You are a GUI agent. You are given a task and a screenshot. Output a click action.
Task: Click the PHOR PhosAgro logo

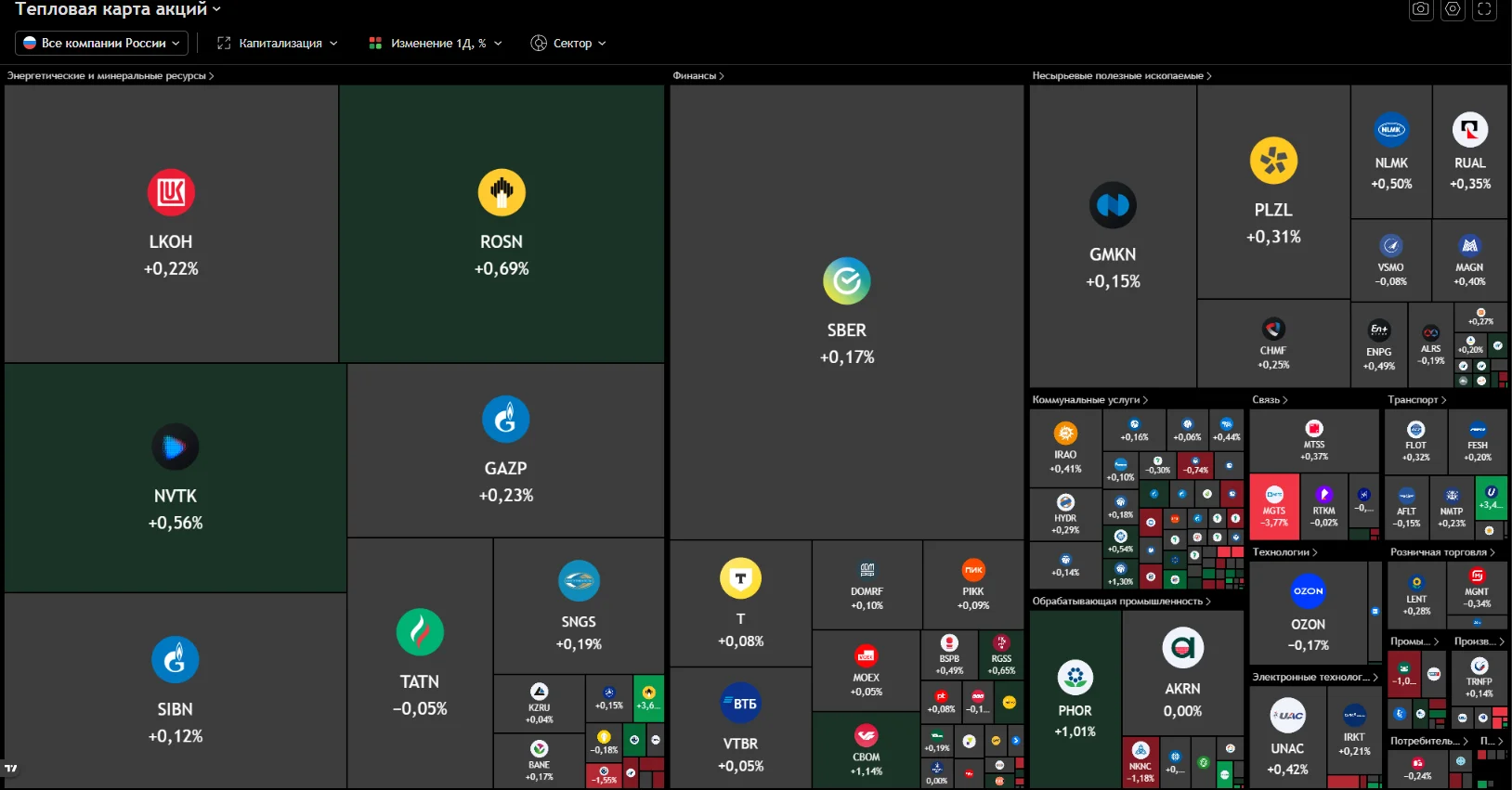1075,678
